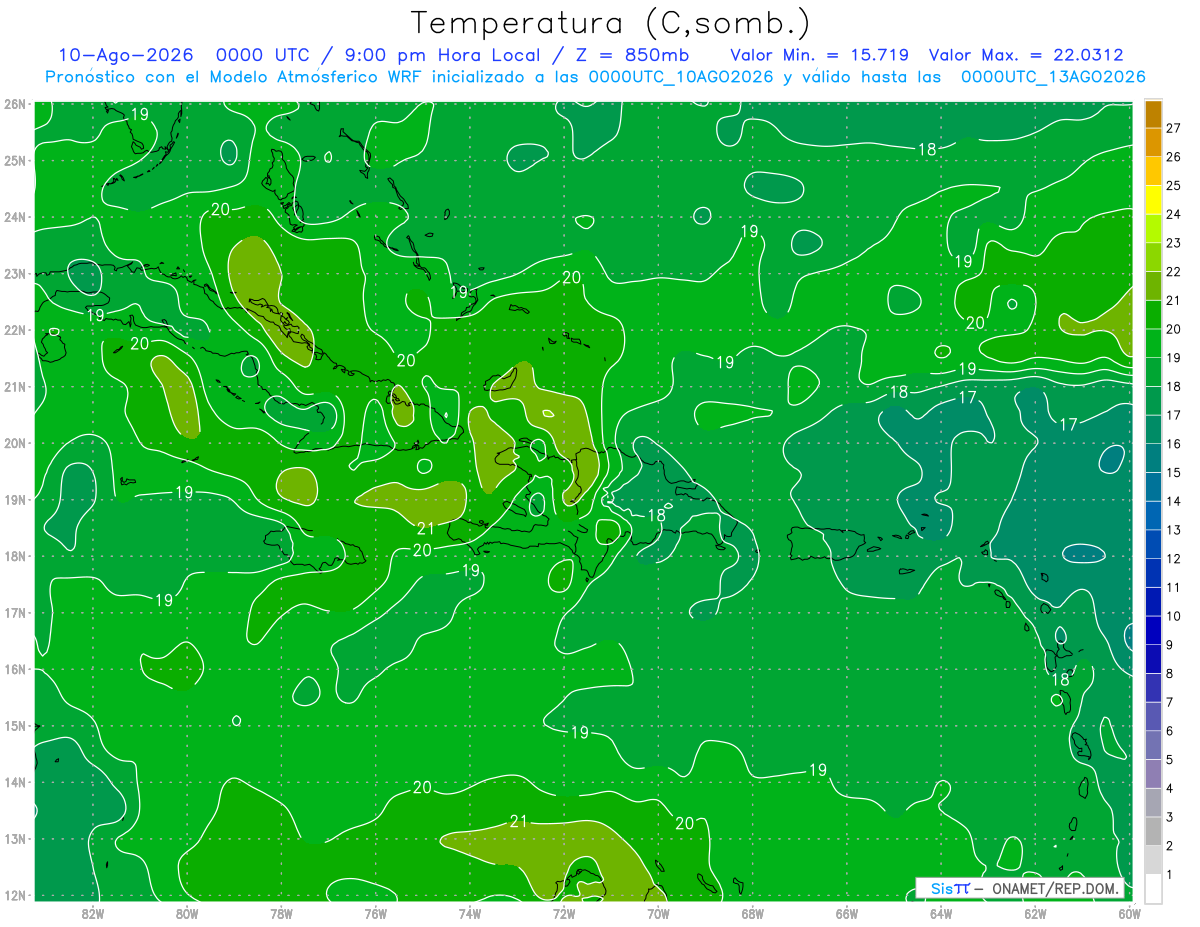Click the latitude label "26N"
The image size is (1200, 927).
15,104
